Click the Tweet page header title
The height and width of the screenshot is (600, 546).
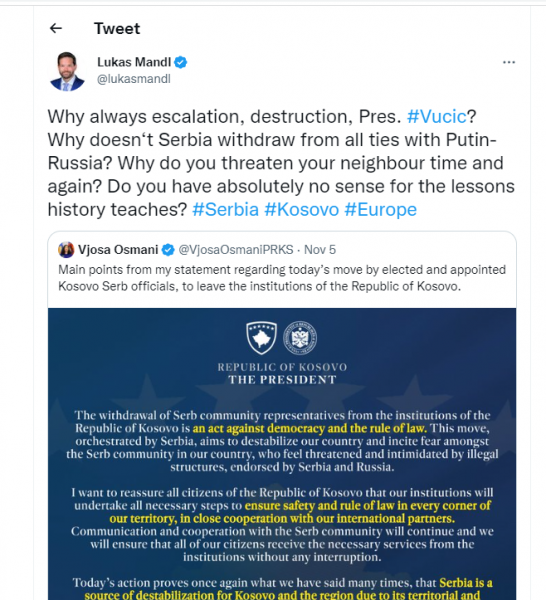click(x=117, y=29)
